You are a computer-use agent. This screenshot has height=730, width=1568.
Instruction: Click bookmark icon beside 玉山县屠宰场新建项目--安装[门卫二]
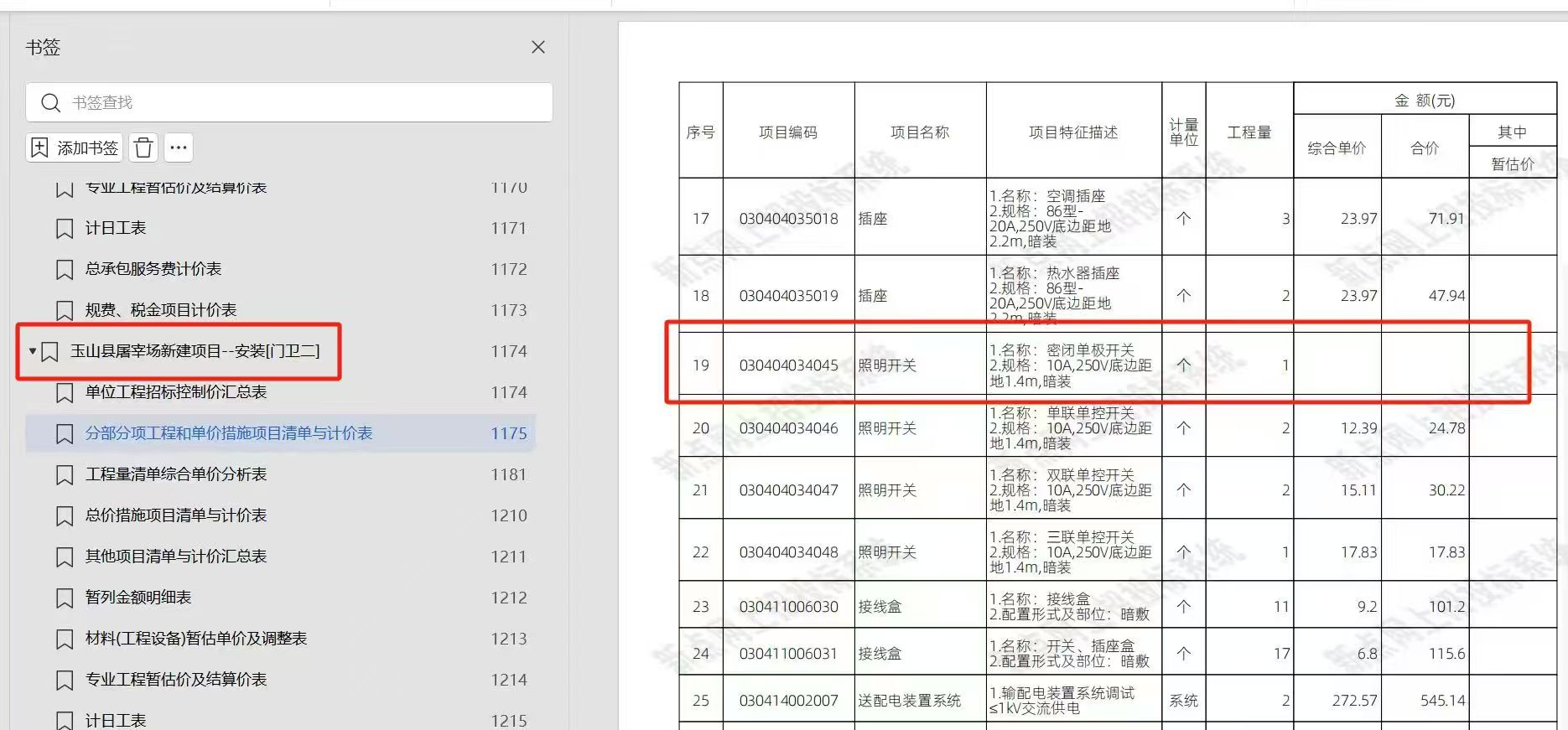pyautogui.click(x=49, y=352)
